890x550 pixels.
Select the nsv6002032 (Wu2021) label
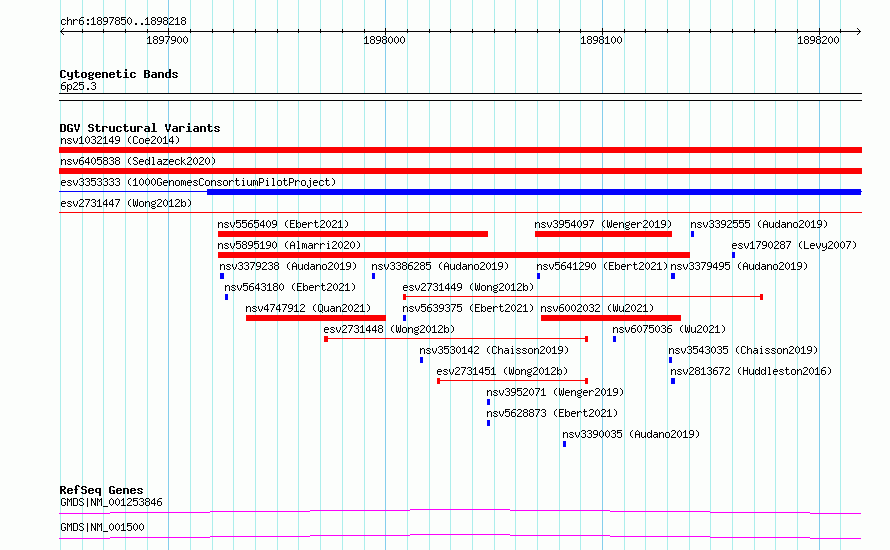597,308
